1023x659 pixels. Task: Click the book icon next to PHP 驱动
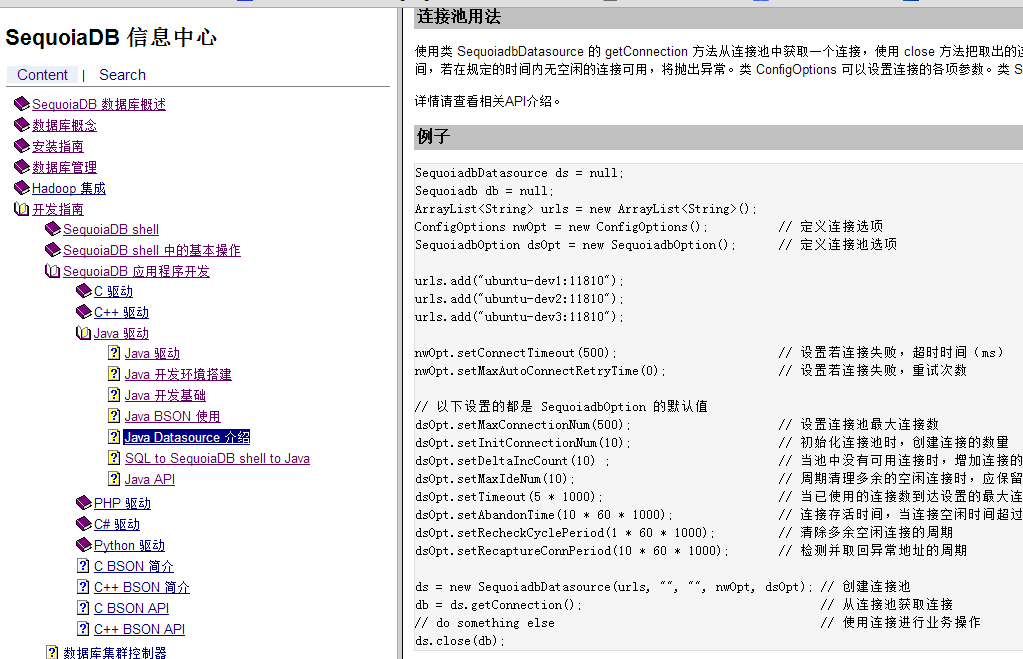84,503
